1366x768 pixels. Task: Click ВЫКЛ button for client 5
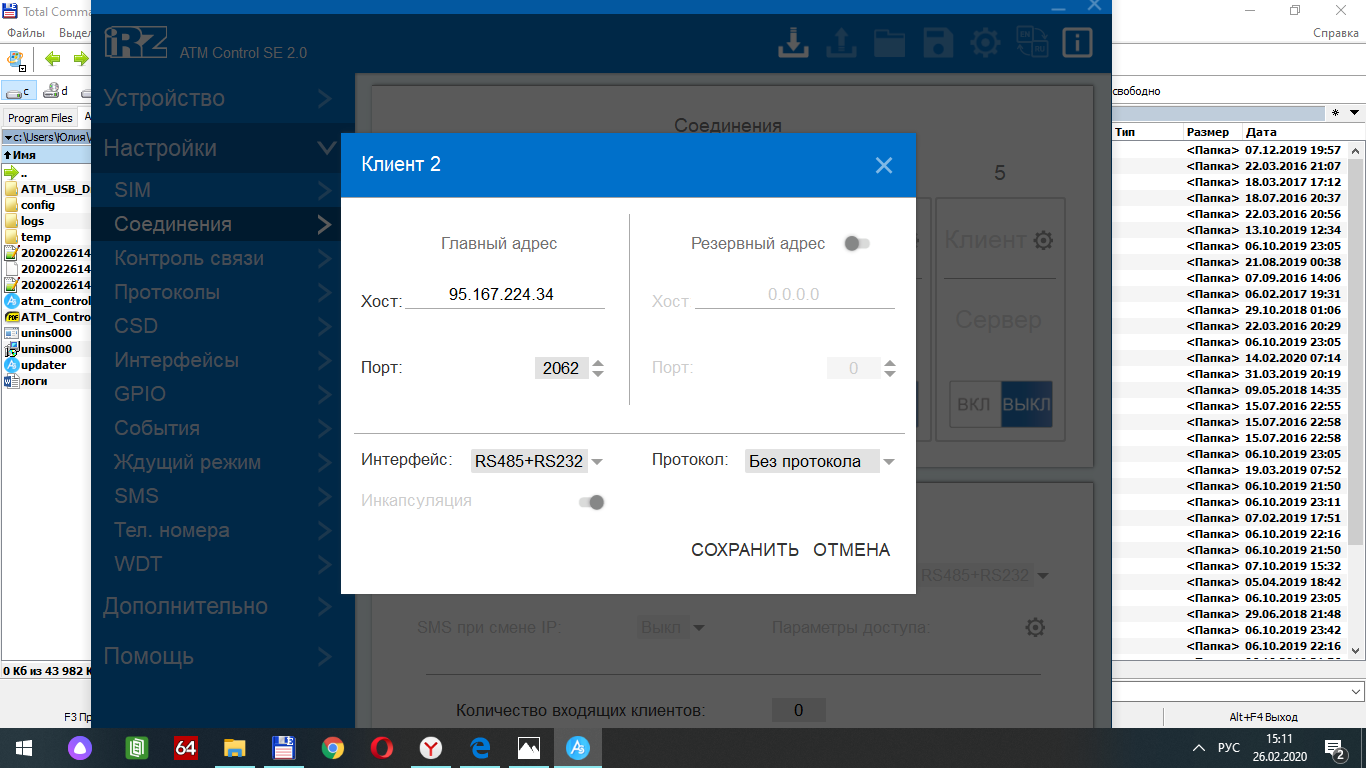tap(1026, 405)
